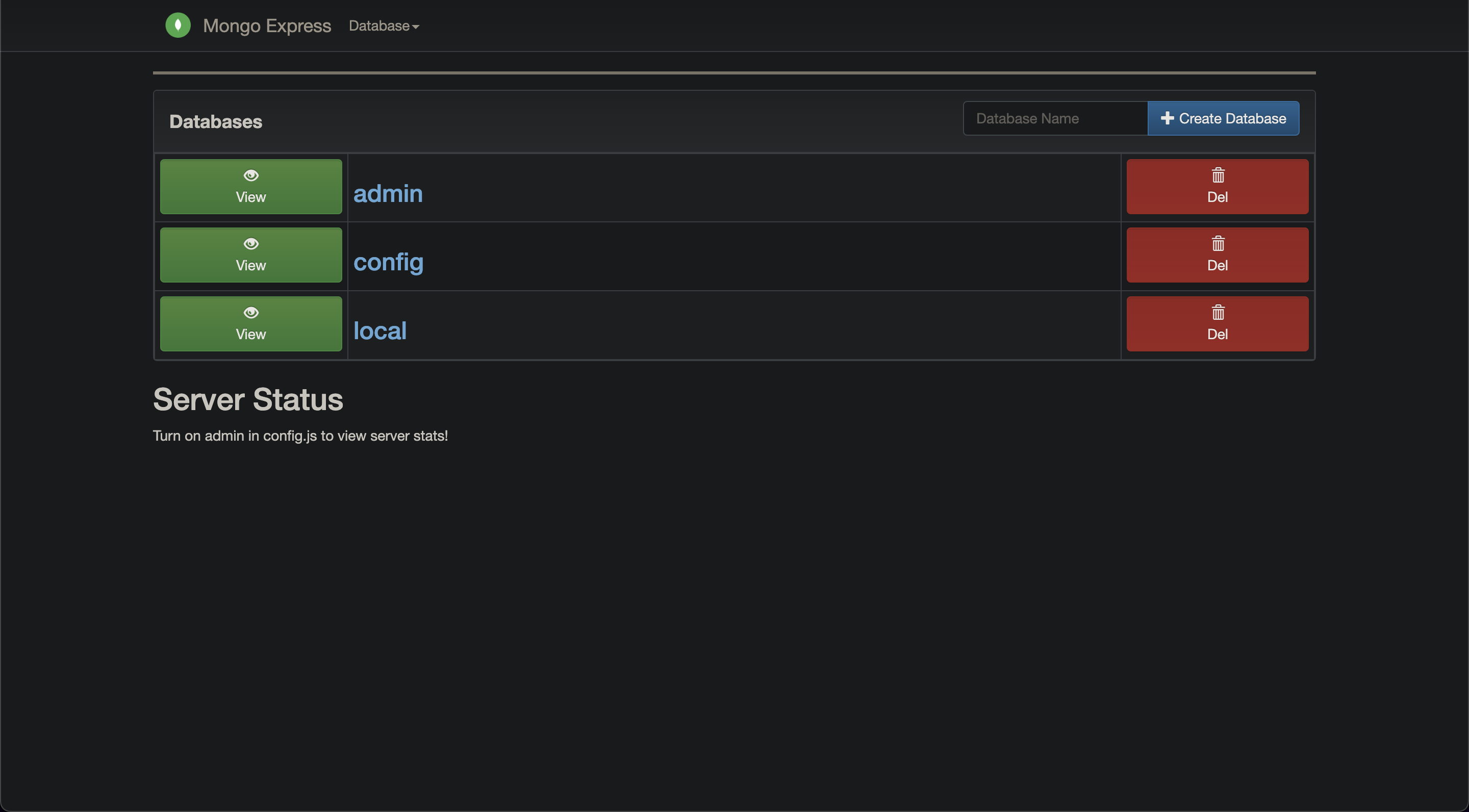Viewport: 1469px width, 812px height.
Task: Click the Create Database button text
Action: [x=1232, y=119]
